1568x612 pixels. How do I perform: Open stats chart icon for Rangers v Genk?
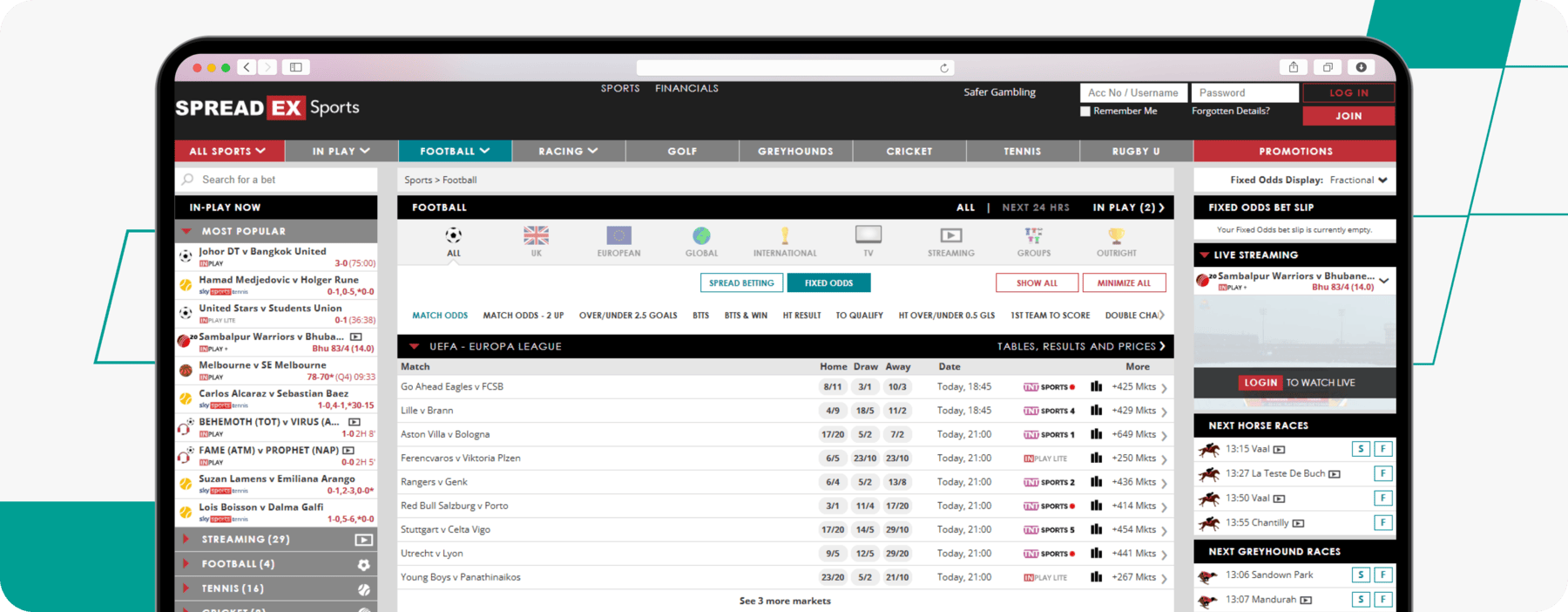(x=1096, y=482)
